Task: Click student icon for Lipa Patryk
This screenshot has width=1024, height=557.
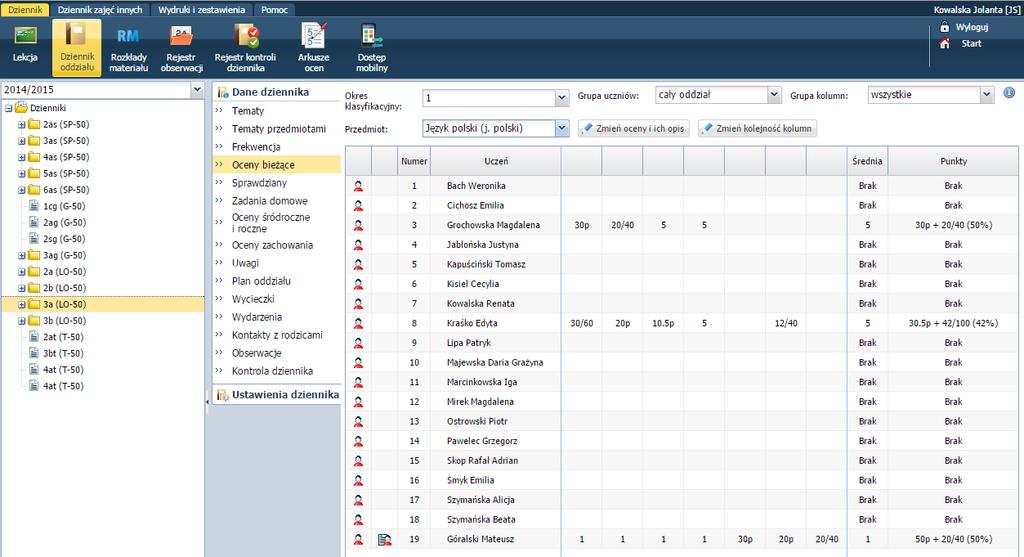Action: [358, 343]
